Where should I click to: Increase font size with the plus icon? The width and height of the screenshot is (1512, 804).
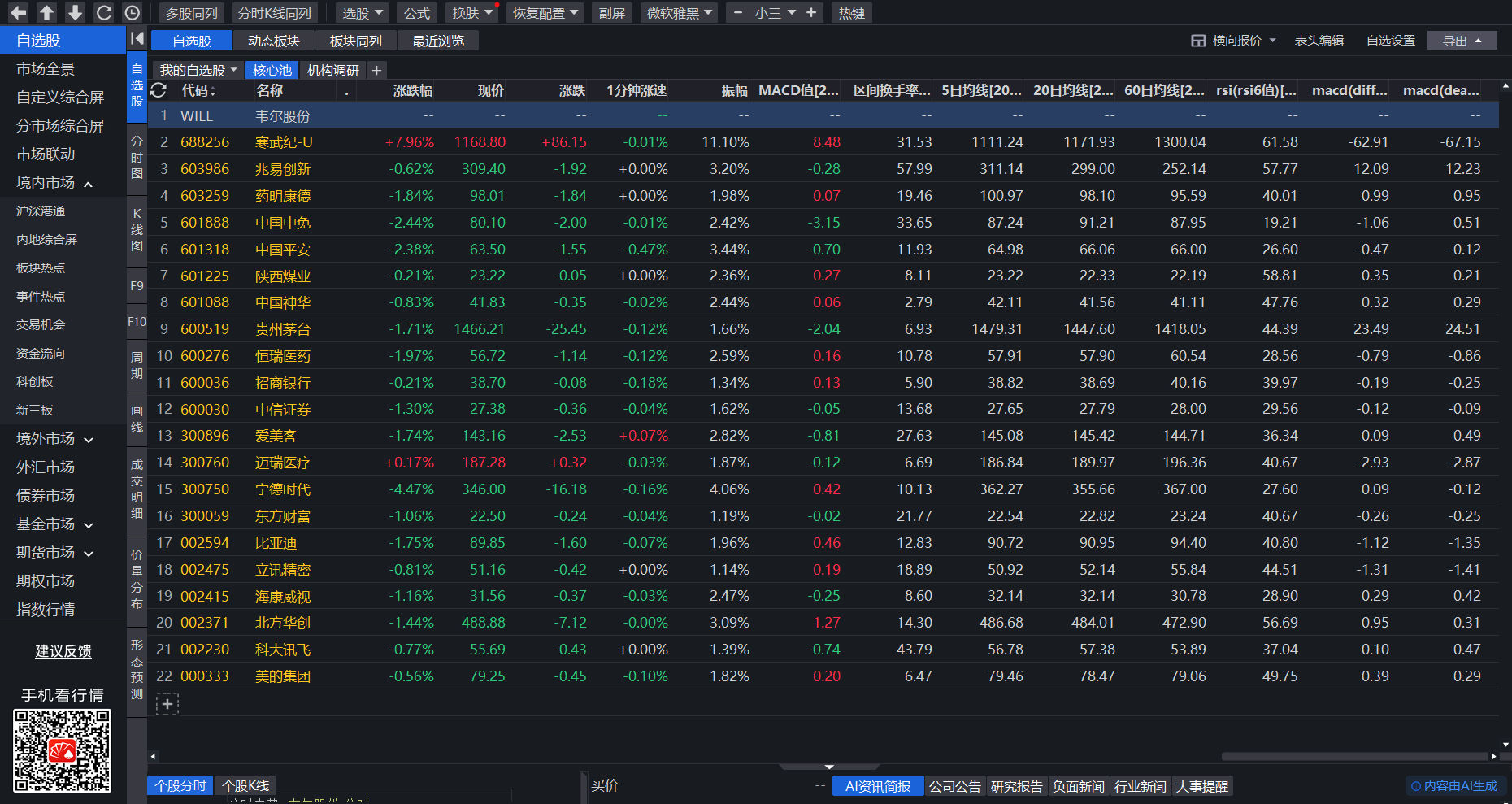click(811, 13)
